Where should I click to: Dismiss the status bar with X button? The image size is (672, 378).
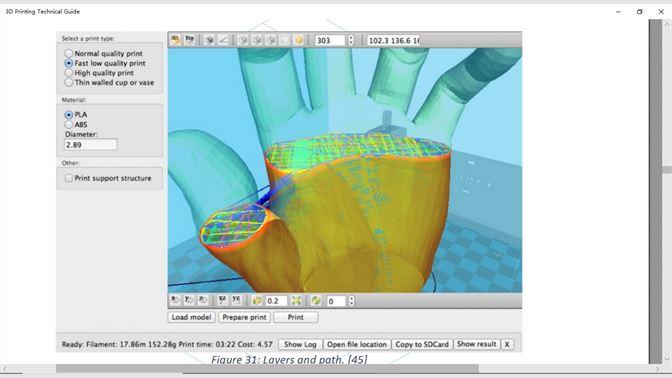click(507, 344)
